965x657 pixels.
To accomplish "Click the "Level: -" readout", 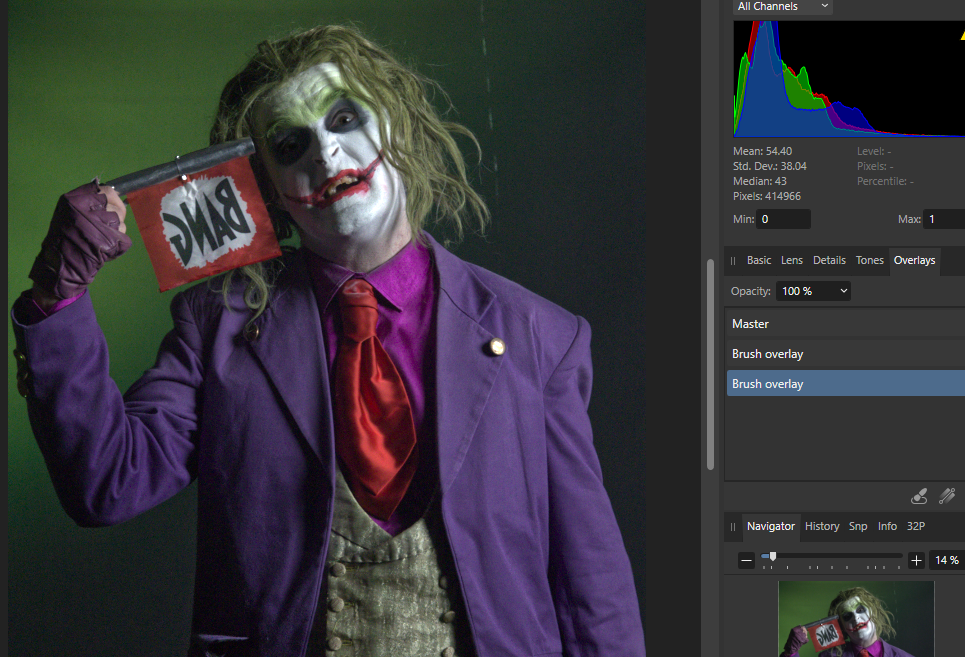I will [x=874, y=151].
